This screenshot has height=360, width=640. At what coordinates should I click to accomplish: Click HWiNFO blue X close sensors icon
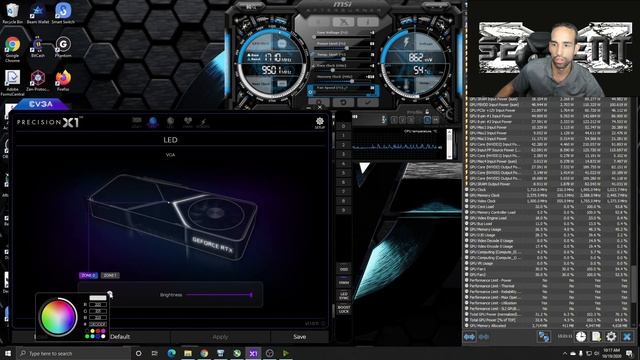[627, 337]
